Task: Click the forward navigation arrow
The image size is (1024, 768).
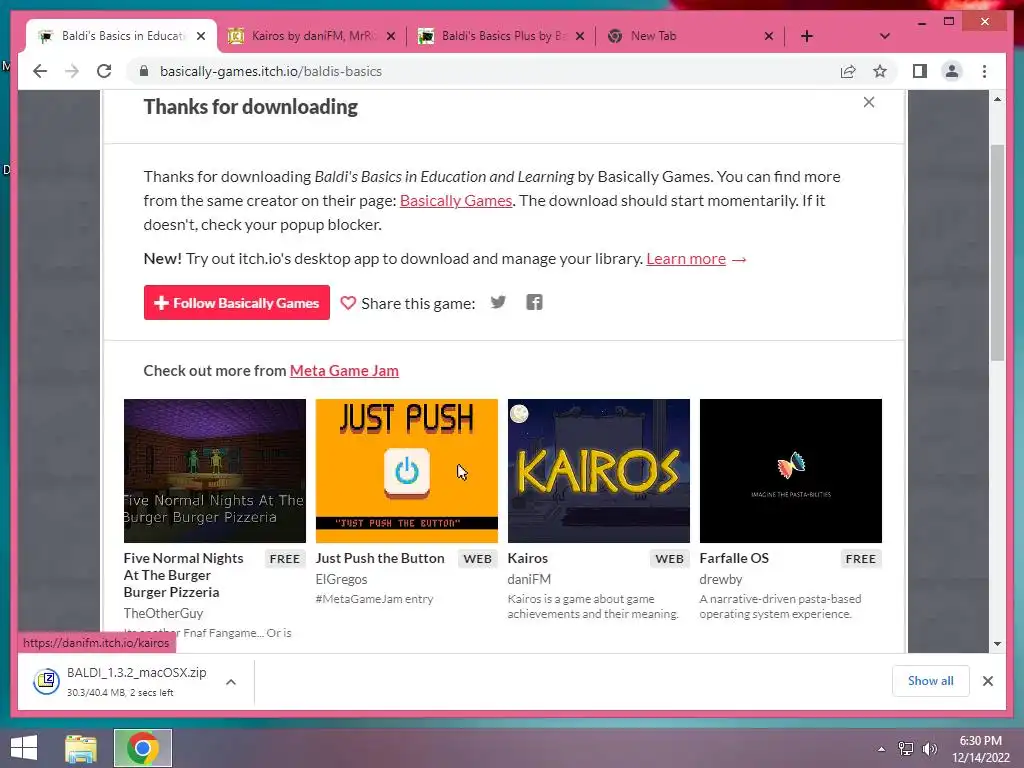Action: 72,71
